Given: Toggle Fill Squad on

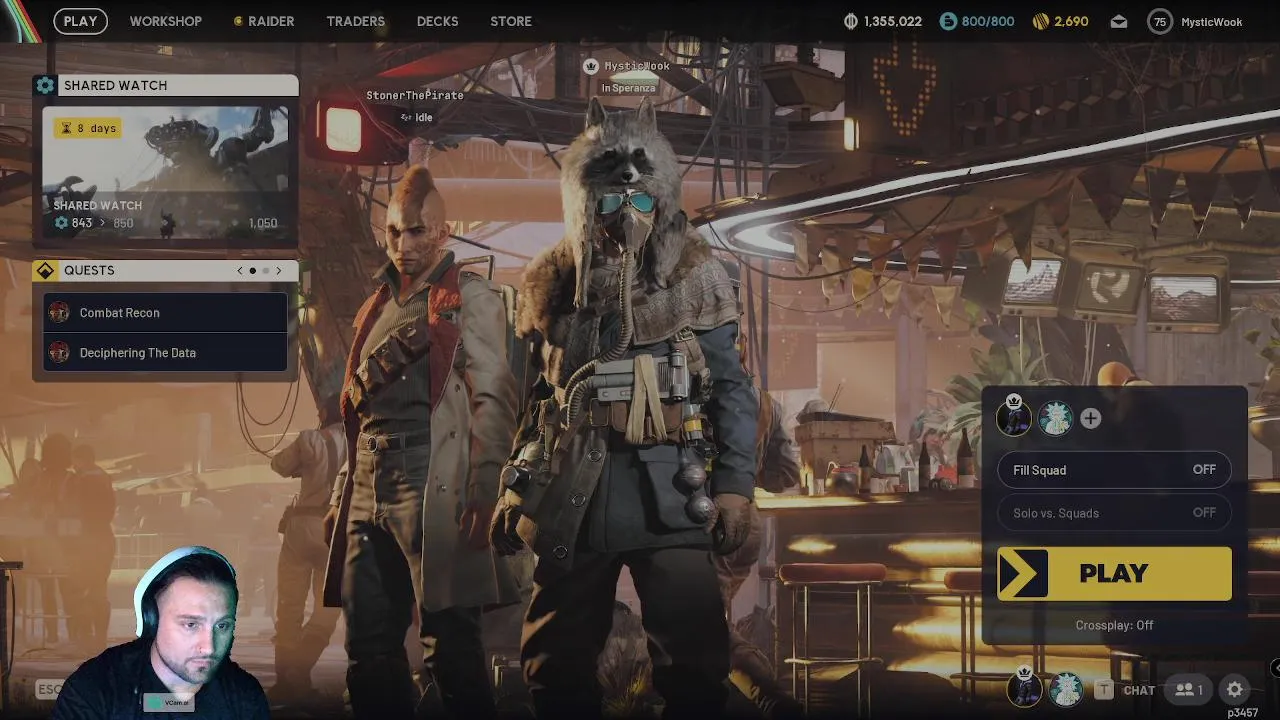Looking at the screenshot, I should pyautogui.click(x=1114, y=470).
